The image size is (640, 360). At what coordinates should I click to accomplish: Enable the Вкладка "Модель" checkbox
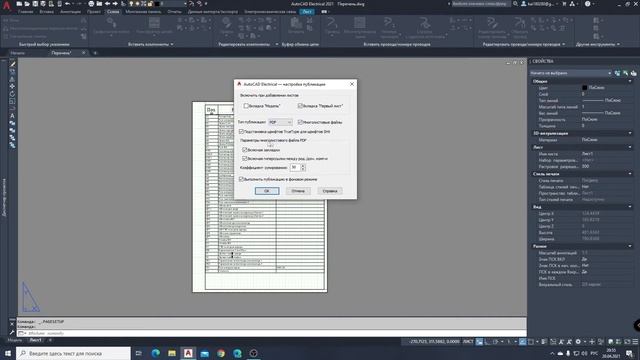246,106
